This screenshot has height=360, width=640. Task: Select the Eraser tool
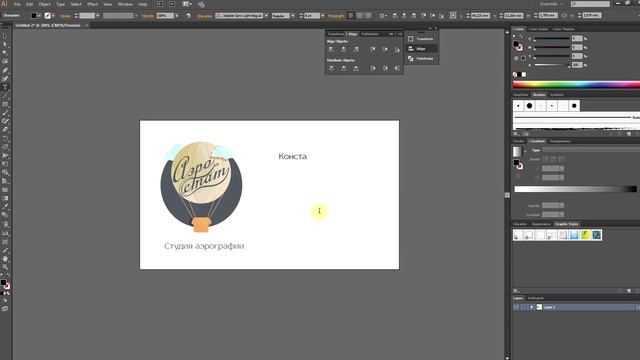[5, 130]
